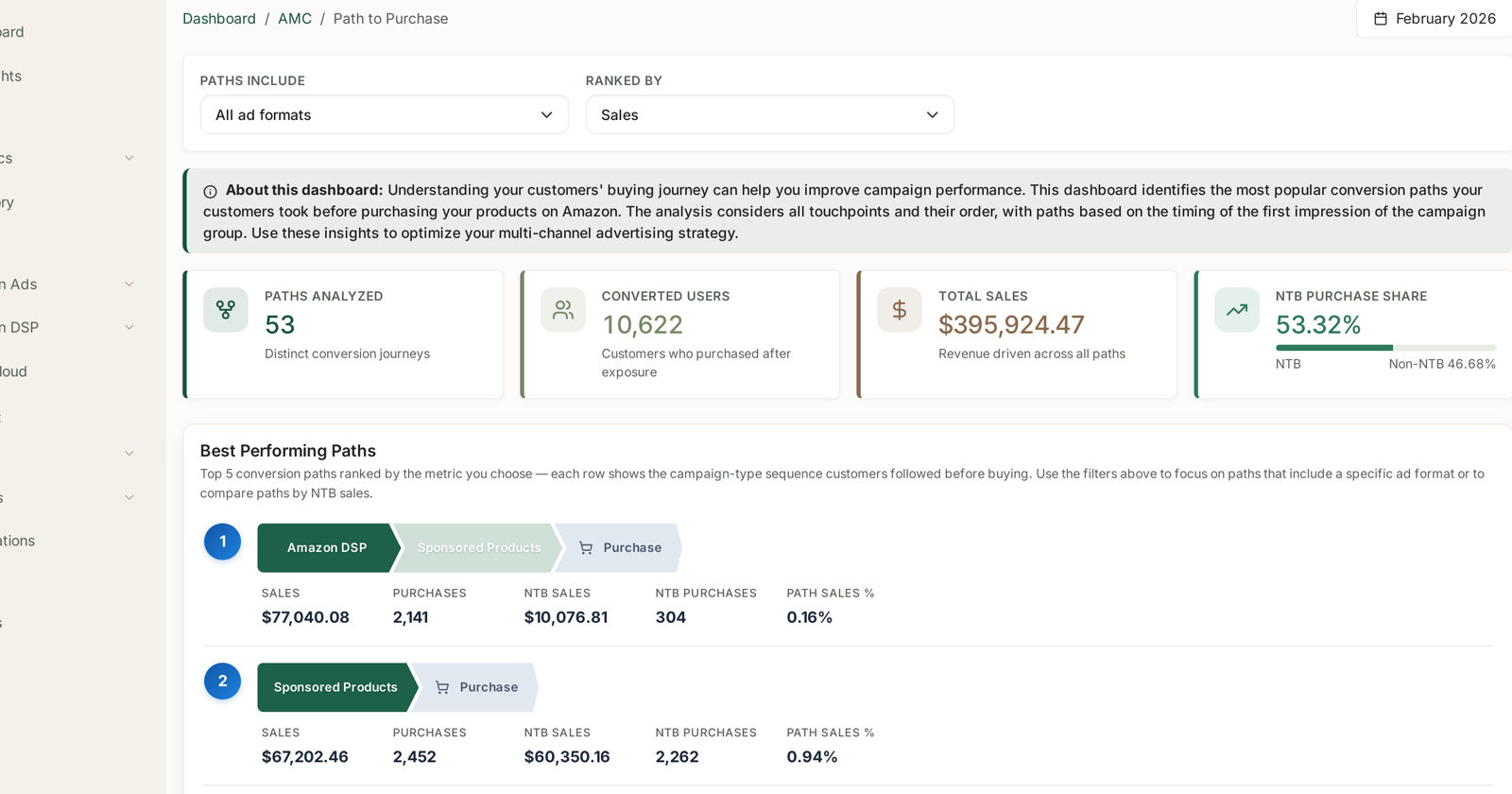Expand the Ads sidebar section chevron
The height and width of the screenshot is (794, 1512).
(129, 284)
